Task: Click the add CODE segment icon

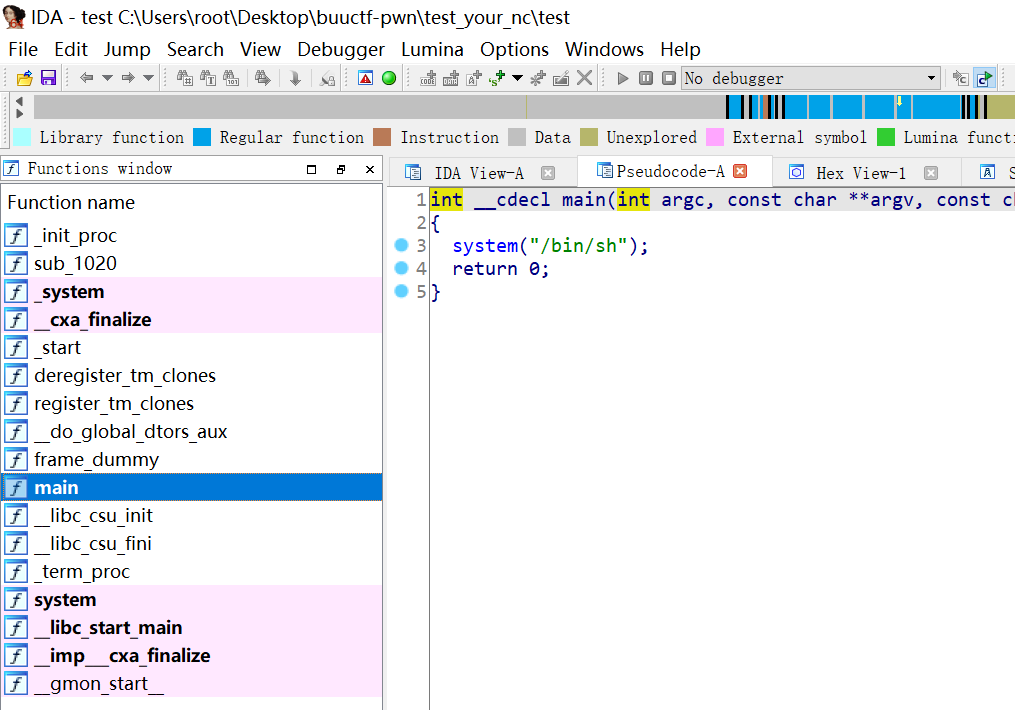Action: (428, 78)
